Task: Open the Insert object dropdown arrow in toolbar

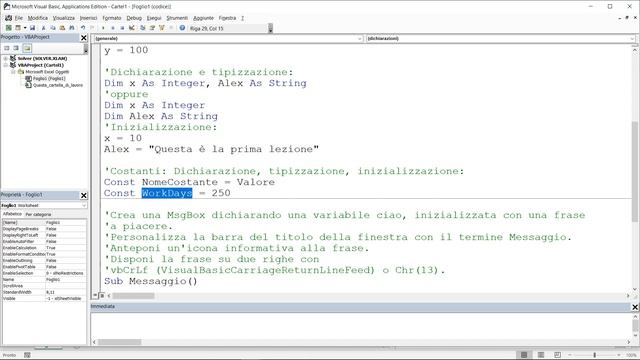Action: 25,28
